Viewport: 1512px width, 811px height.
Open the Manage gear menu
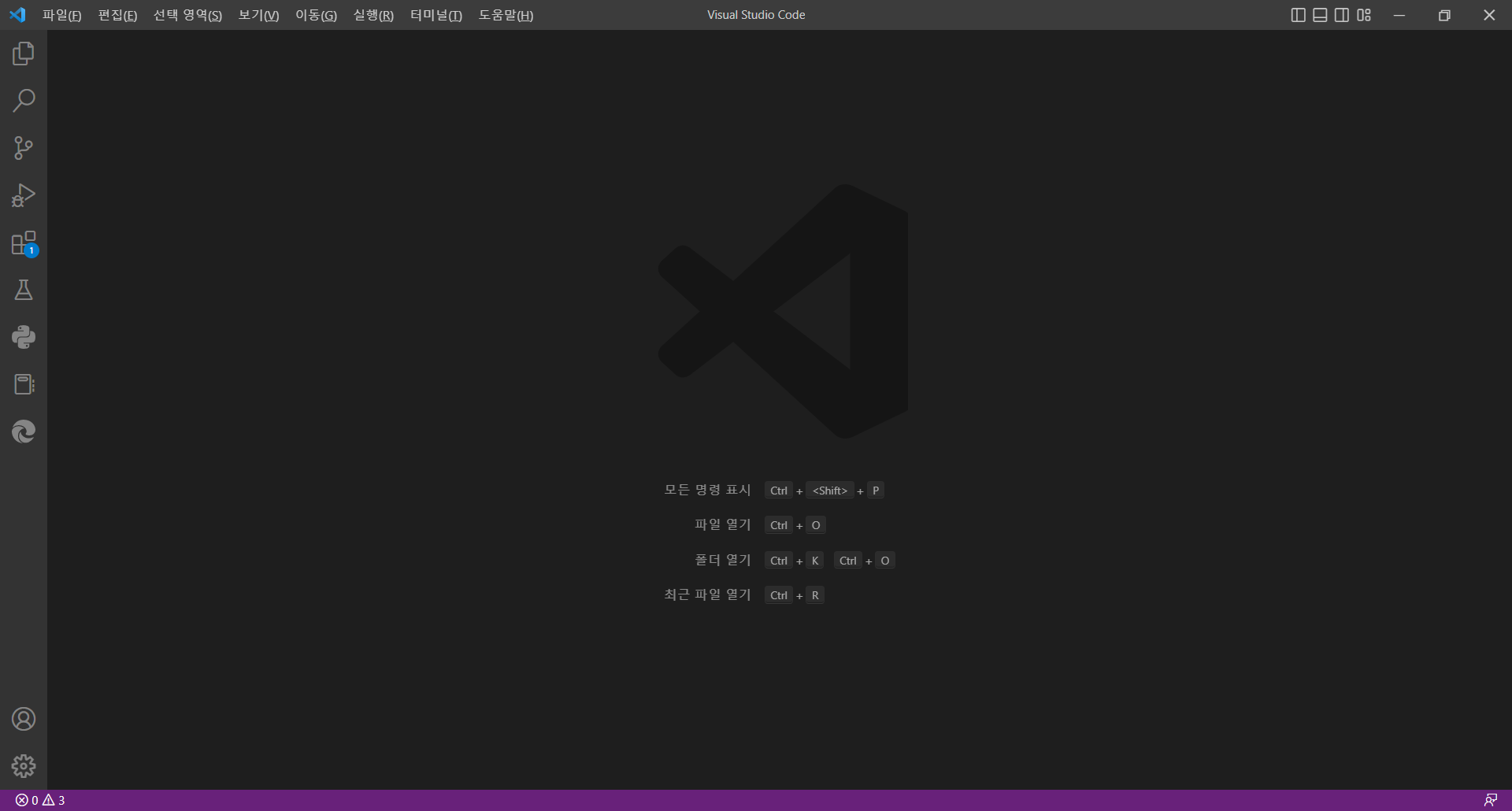tap(24, 766)
